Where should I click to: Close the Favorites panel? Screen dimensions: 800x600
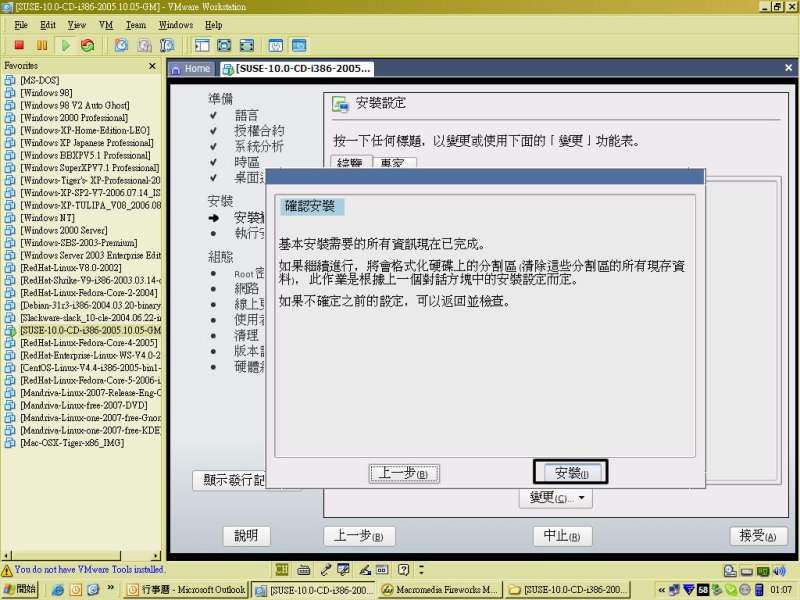152,66
